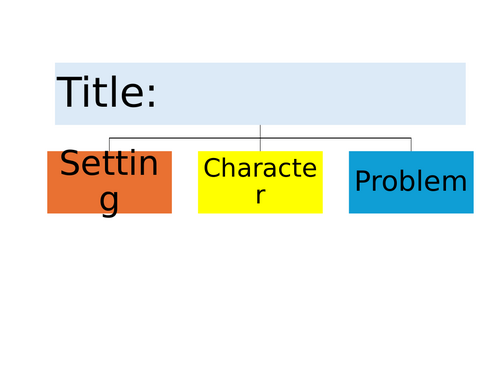This screenshot has height=386, width=500.
Task: Click the colon after the word Title
Action: click(151, 95)
